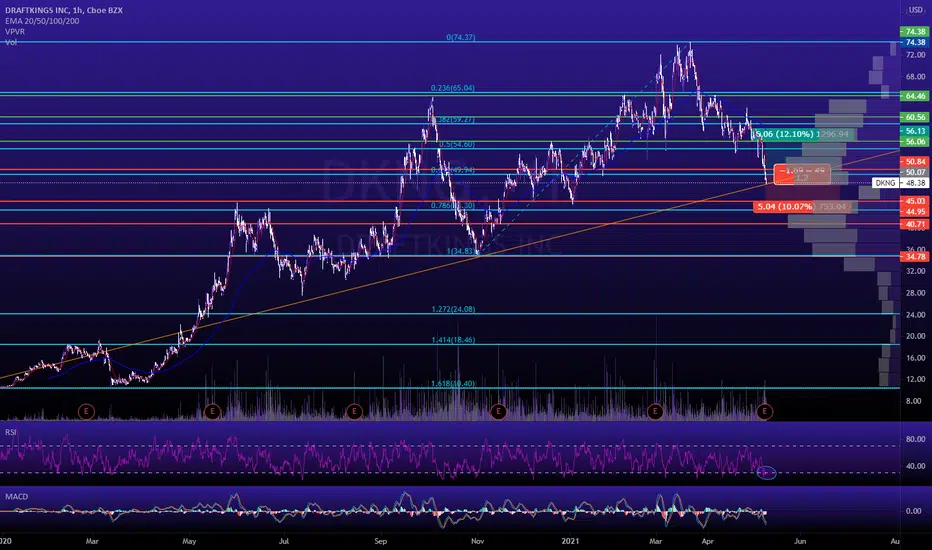This screenshot has width=932, height=550.
Task: Click the earnings 'E' marker above Nov label
Action: (498, 411)
